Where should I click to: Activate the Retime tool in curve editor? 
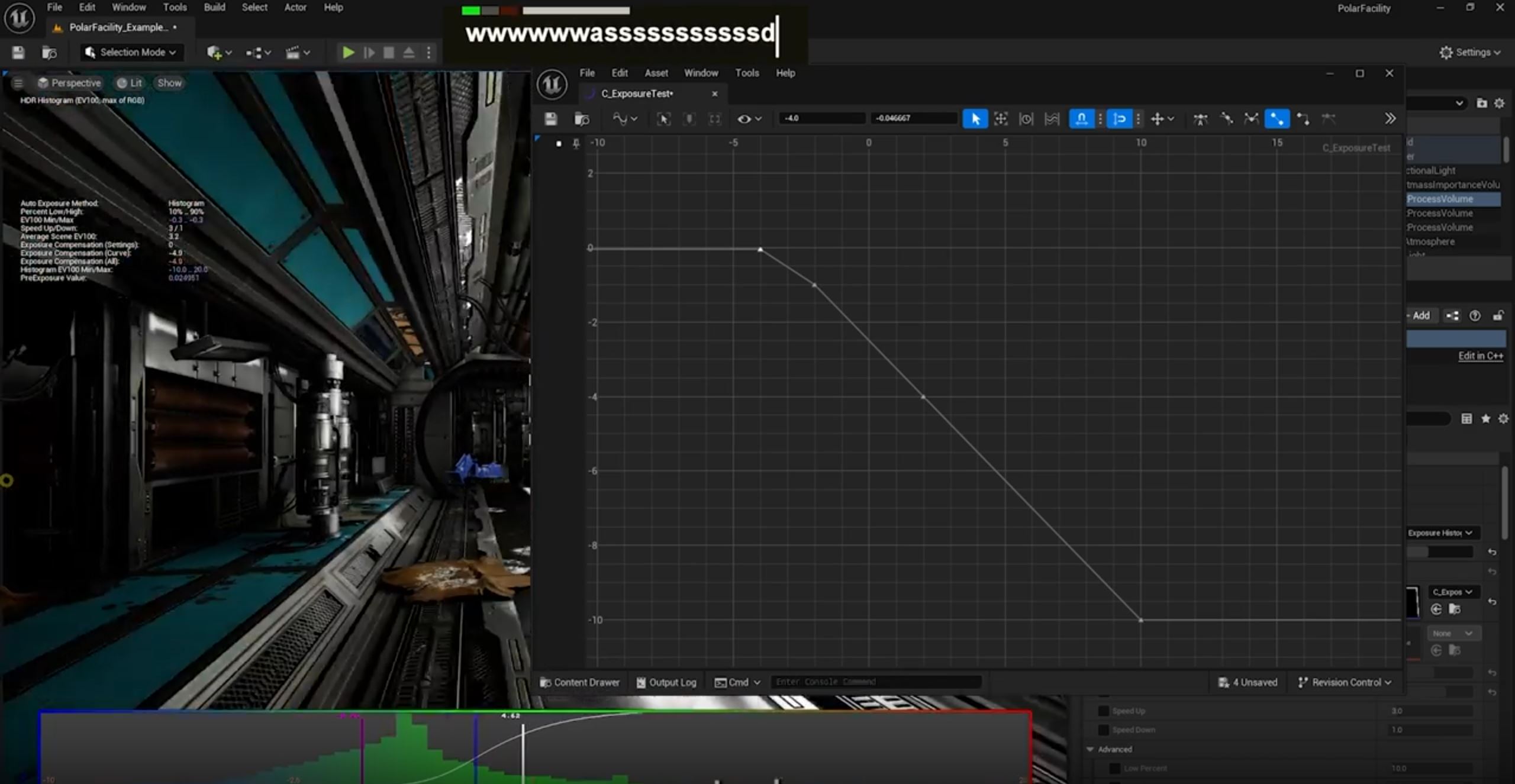(x=1026, y=119)
